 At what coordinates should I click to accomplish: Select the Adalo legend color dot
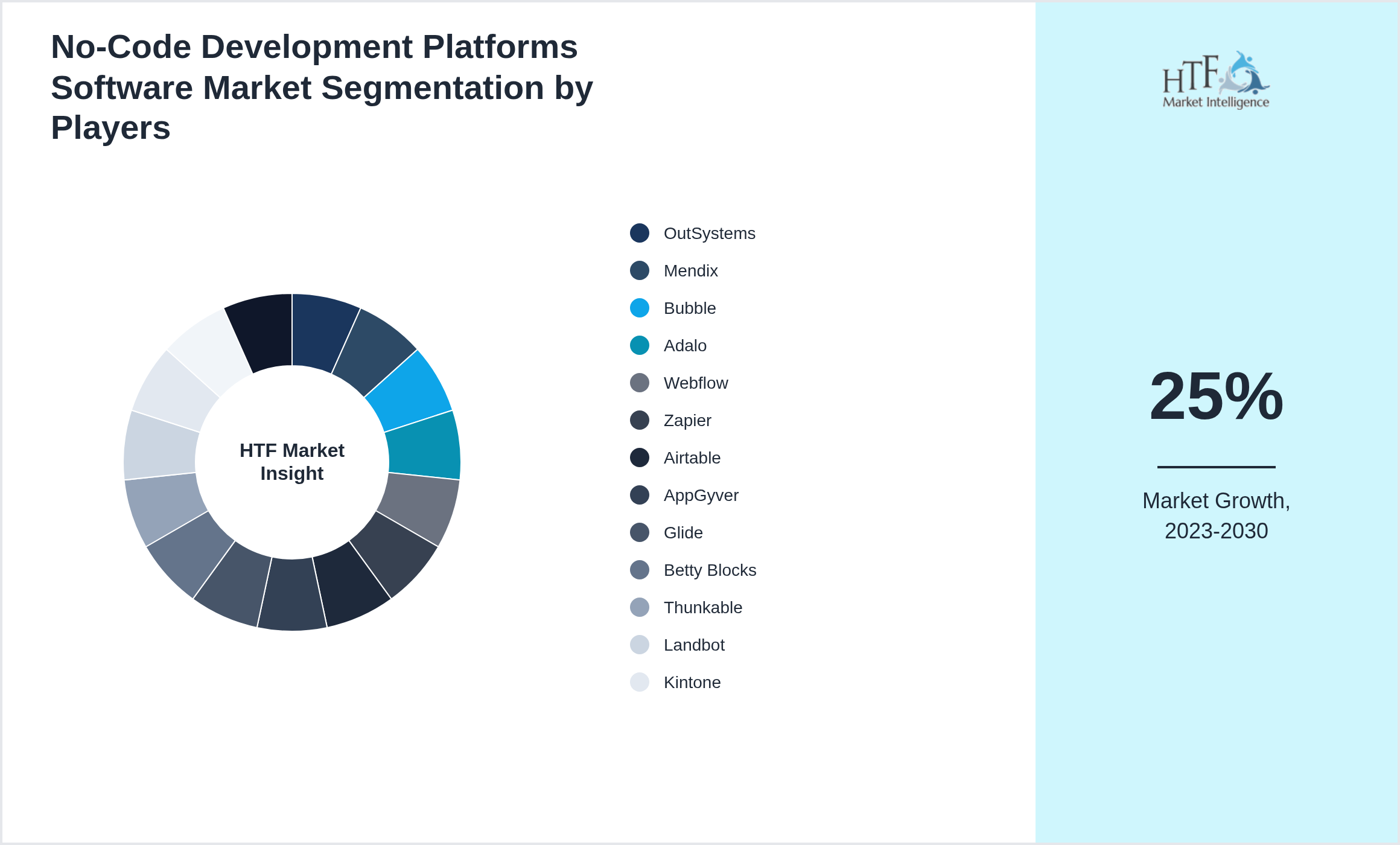(x=638, y=346)
